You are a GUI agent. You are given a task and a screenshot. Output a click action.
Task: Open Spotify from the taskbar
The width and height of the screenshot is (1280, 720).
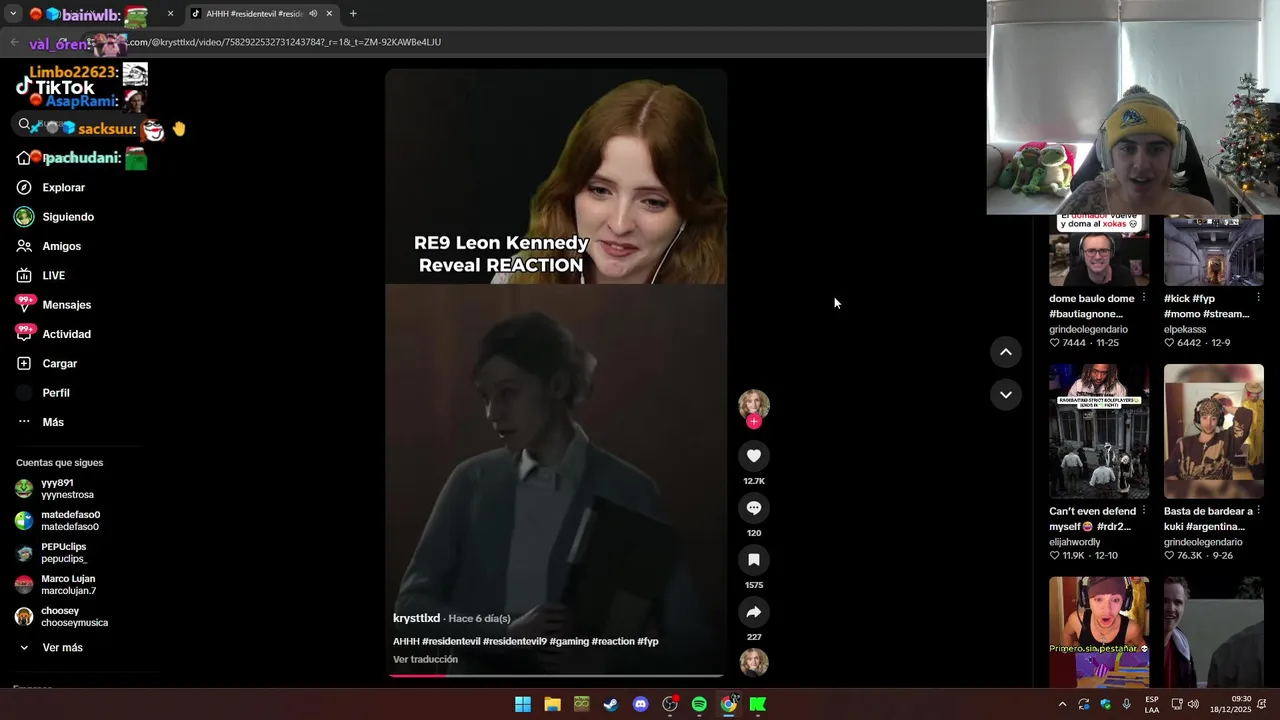click(699, 704)
